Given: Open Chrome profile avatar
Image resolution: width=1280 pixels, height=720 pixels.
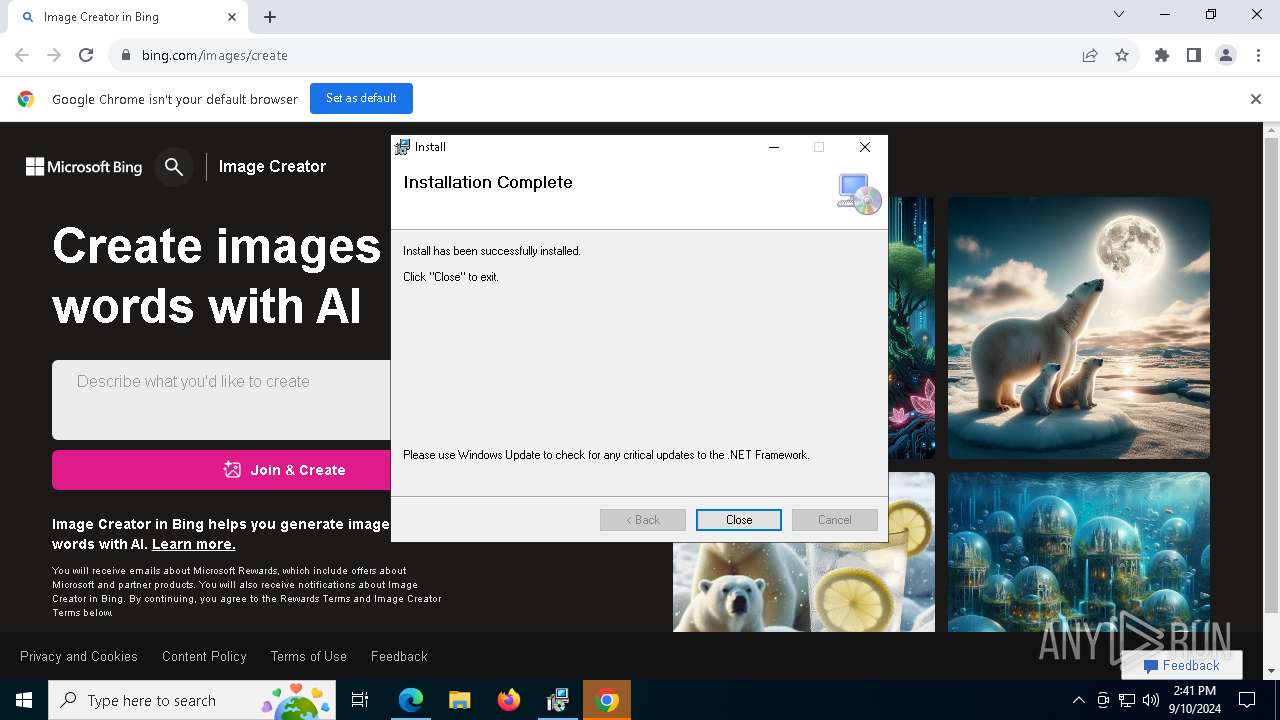Looking at the screenshot, I should tap(1226, 56).
